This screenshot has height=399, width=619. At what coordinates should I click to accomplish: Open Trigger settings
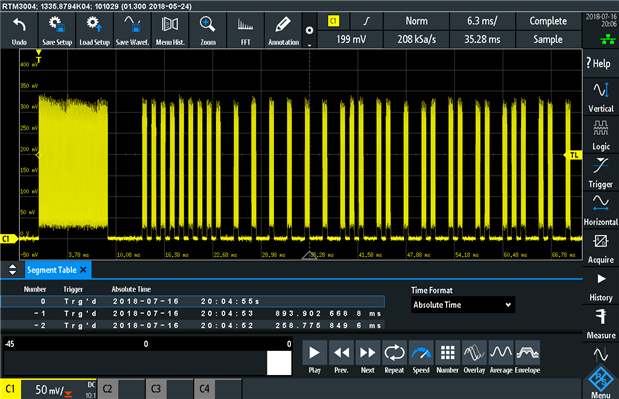[x=601, y=172]
